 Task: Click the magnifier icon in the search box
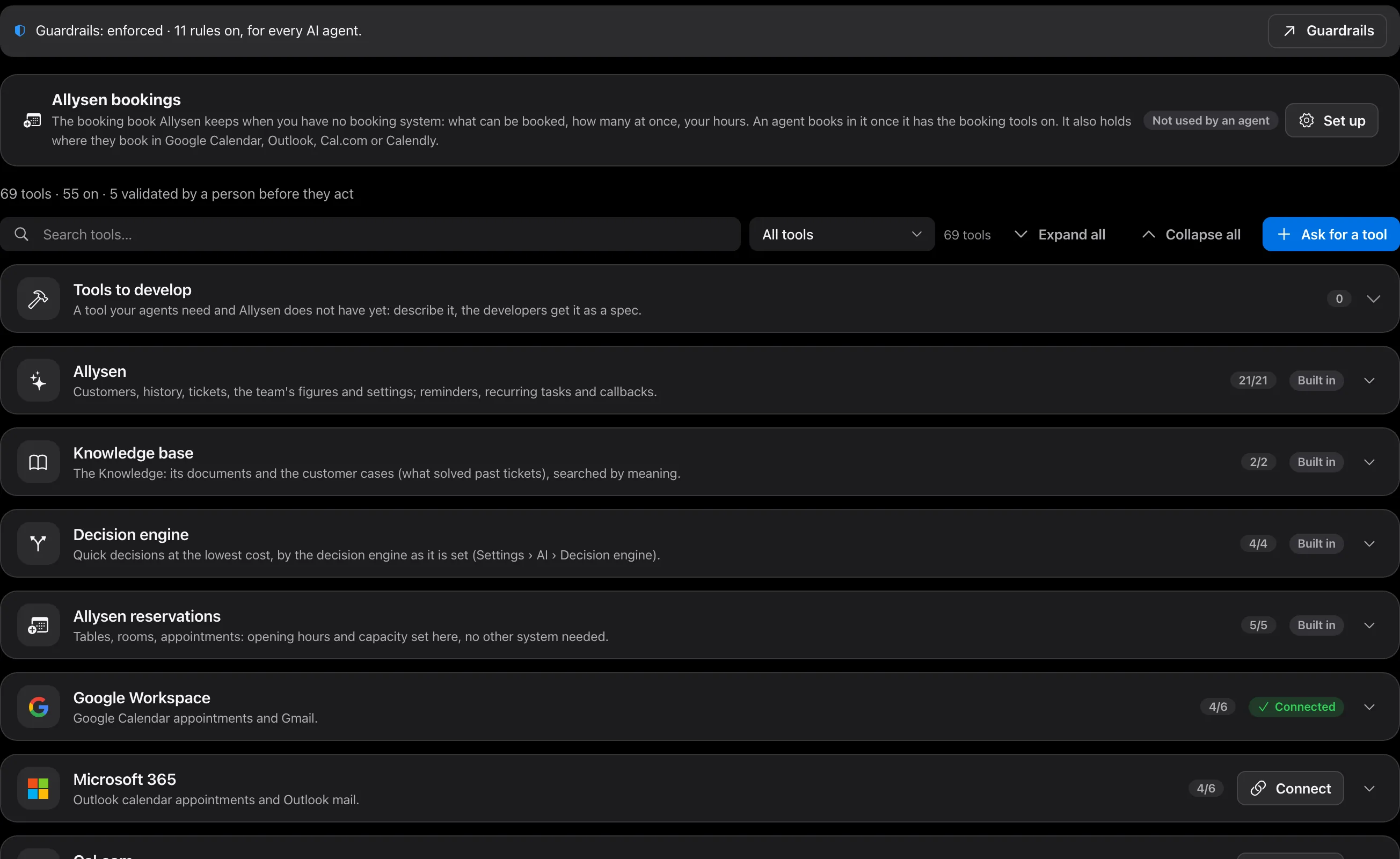(21, 234)
